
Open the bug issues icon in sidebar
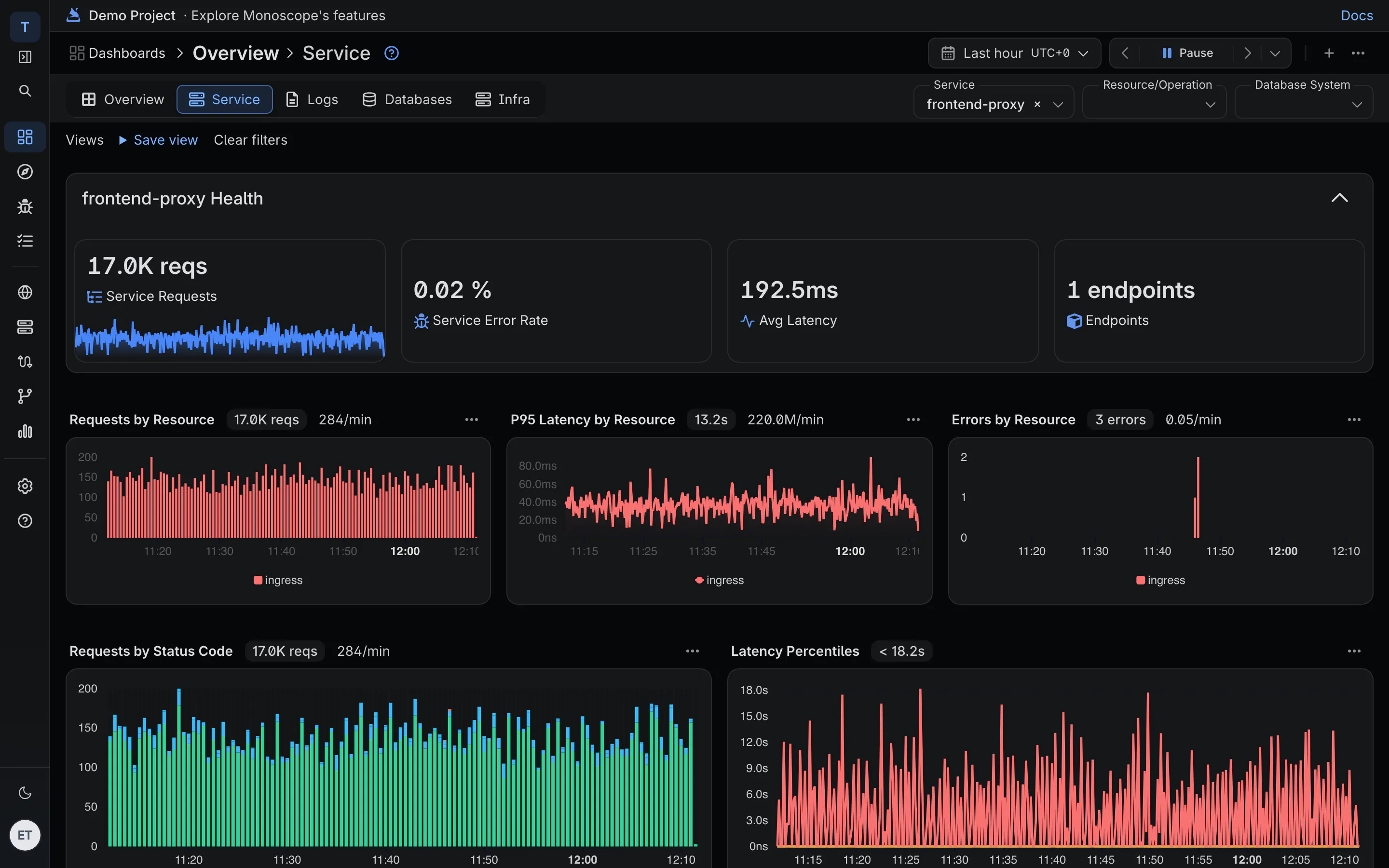click(25, 206)
